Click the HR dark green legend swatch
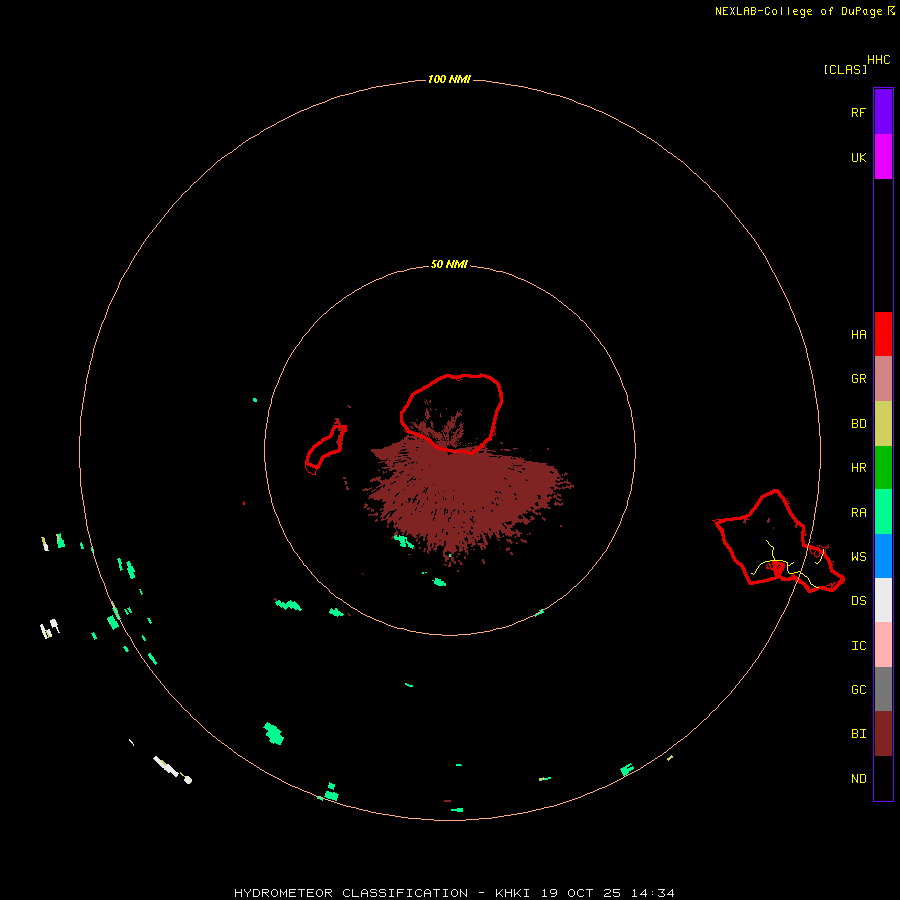 click(883, 467)
